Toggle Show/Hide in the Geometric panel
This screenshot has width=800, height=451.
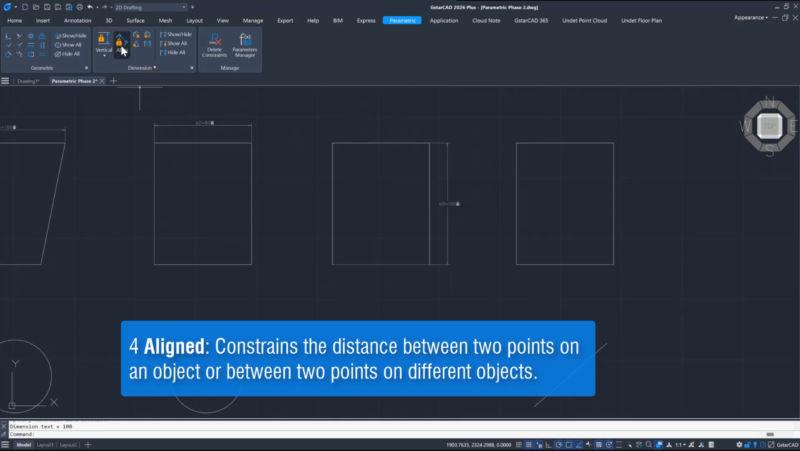coord(70,35)
